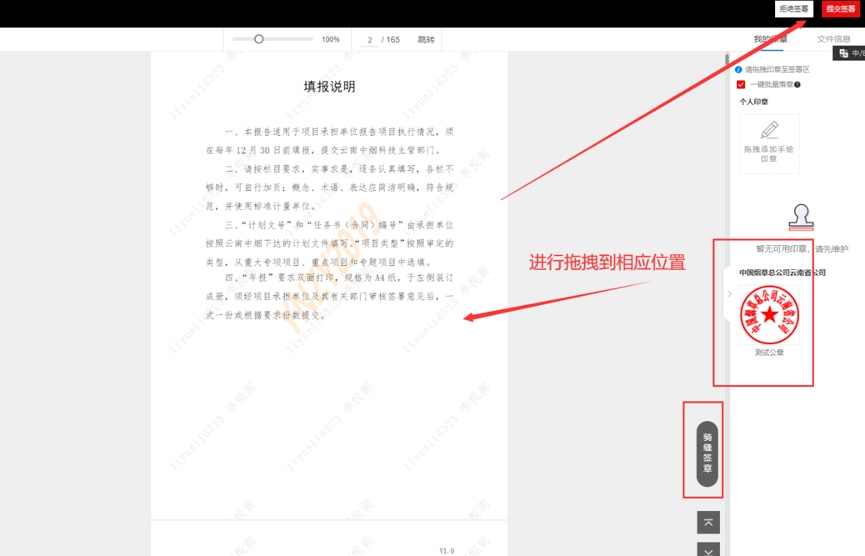
Task: Click the zoom slider handle
Action: 259,39
